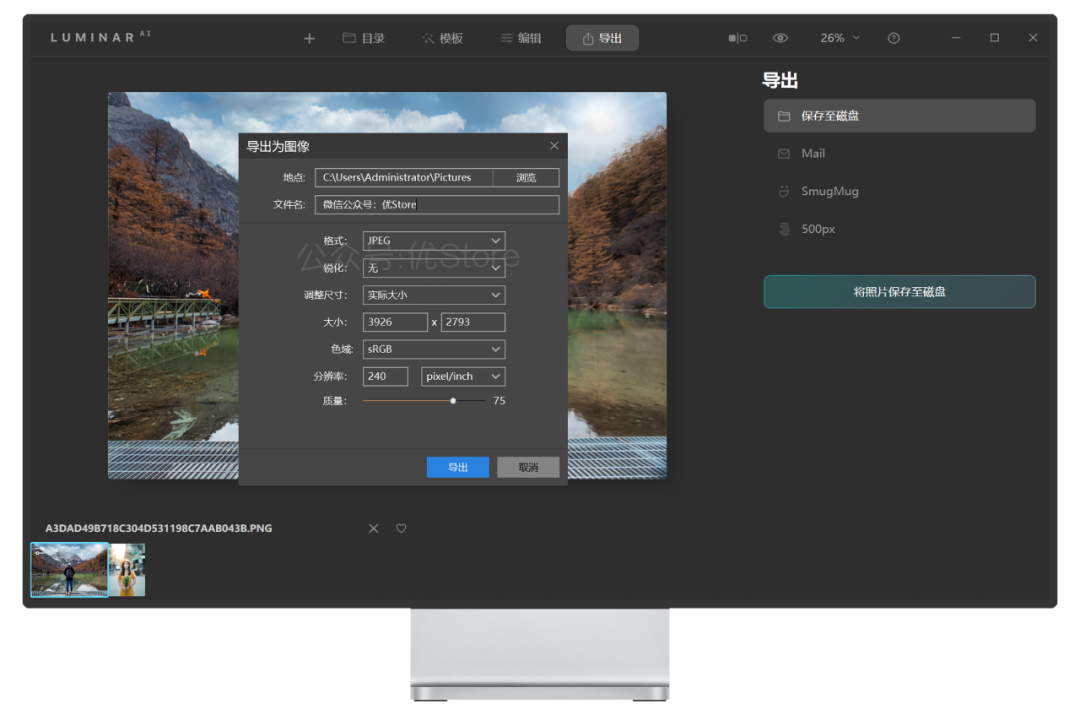1080x715 pixels.
Task: Open the 调整尺寸 resize dropdown
Action: pos(434,295)
